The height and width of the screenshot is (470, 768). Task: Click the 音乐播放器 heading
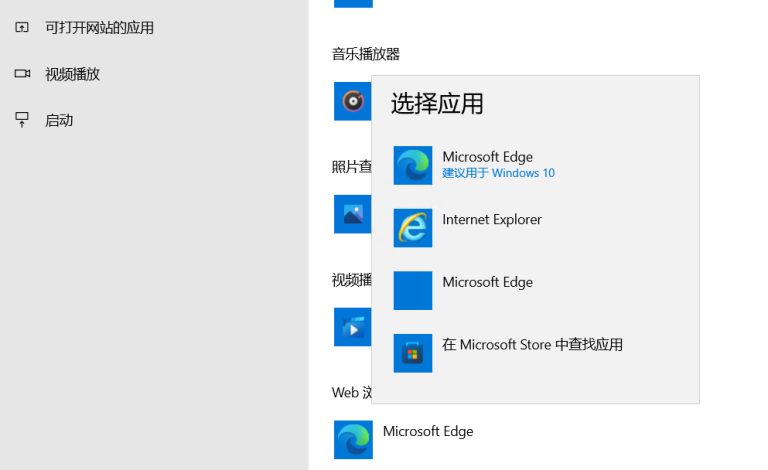pyautogui.click(x=366, y=54)
